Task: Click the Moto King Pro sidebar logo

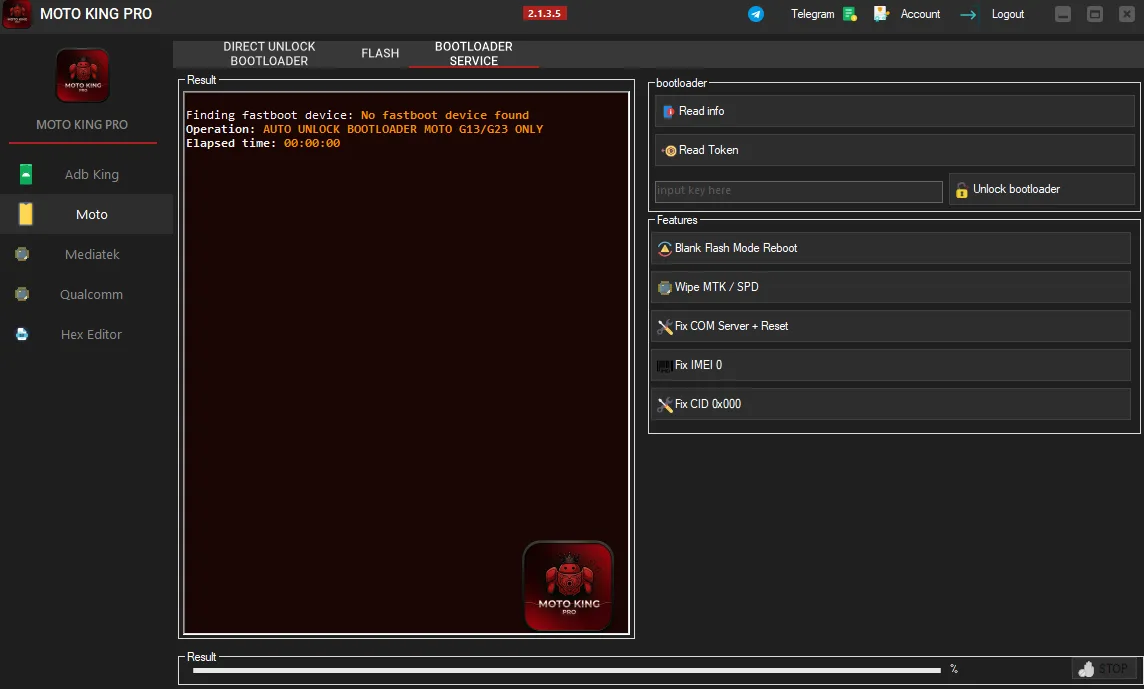Action: tap(82, 75)
